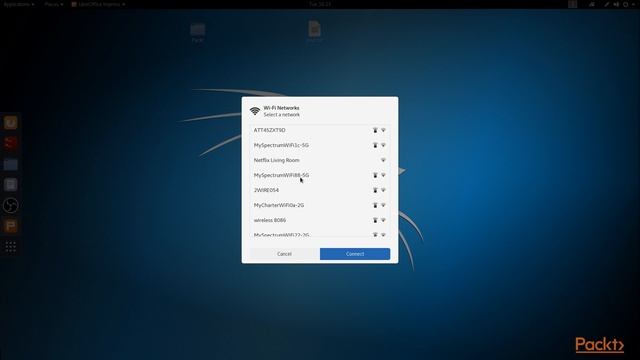The image size is (640, 360).
Task: Click the gray document icon in the dock
Action: point(11,185)
